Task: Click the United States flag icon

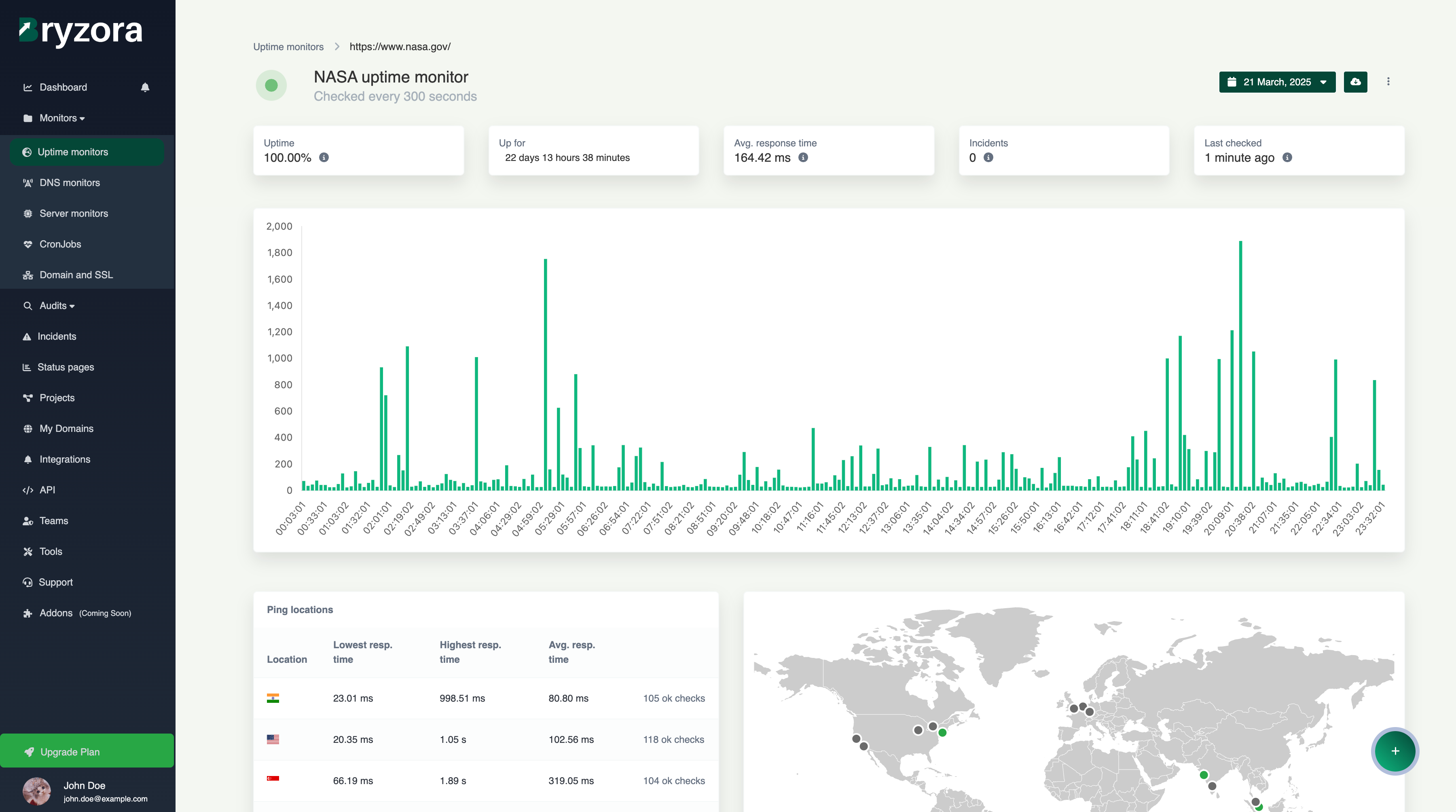Action: click(273, 739)
